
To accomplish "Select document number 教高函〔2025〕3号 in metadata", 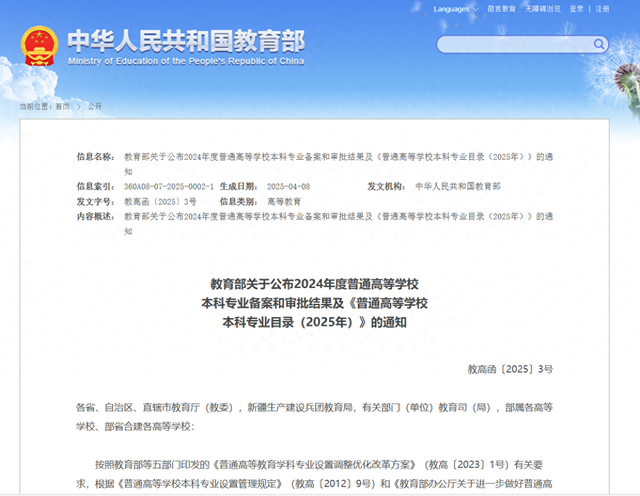I will (160, 202).
